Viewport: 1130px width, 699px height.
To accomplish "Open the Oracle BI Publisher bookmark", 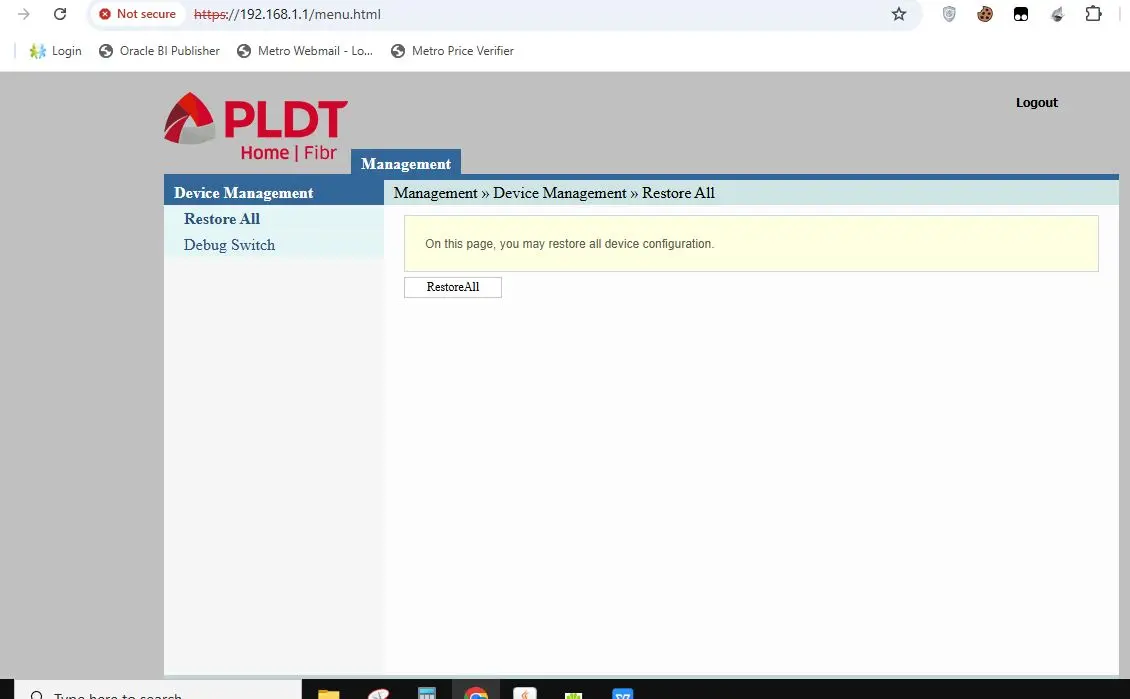I will pos(159,50).
